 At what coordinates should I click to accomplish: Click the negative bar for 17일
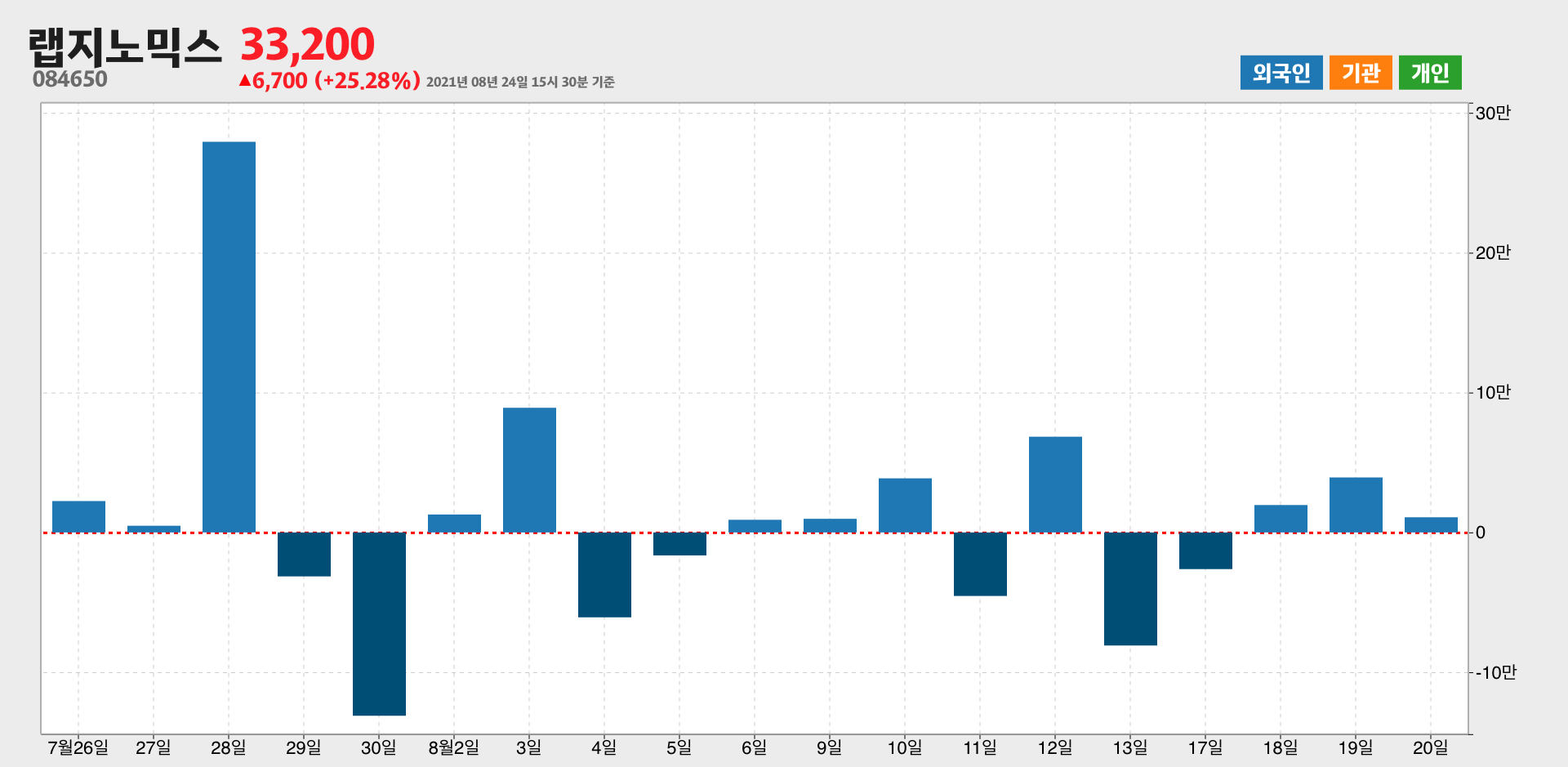pos(1205,551)
